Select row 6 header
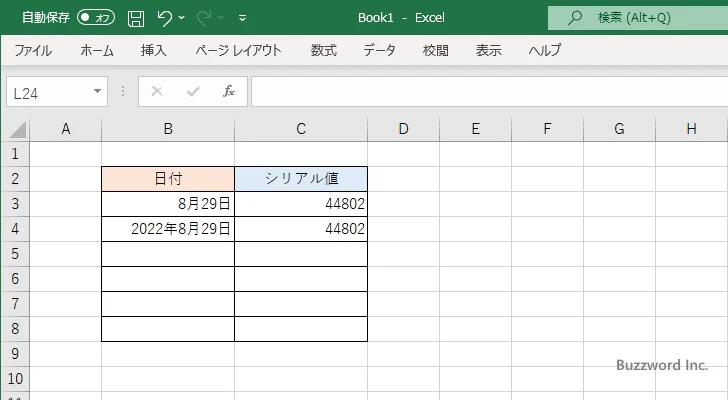The width and height of the screenshot is (728, 400). [x=15, y=279]
